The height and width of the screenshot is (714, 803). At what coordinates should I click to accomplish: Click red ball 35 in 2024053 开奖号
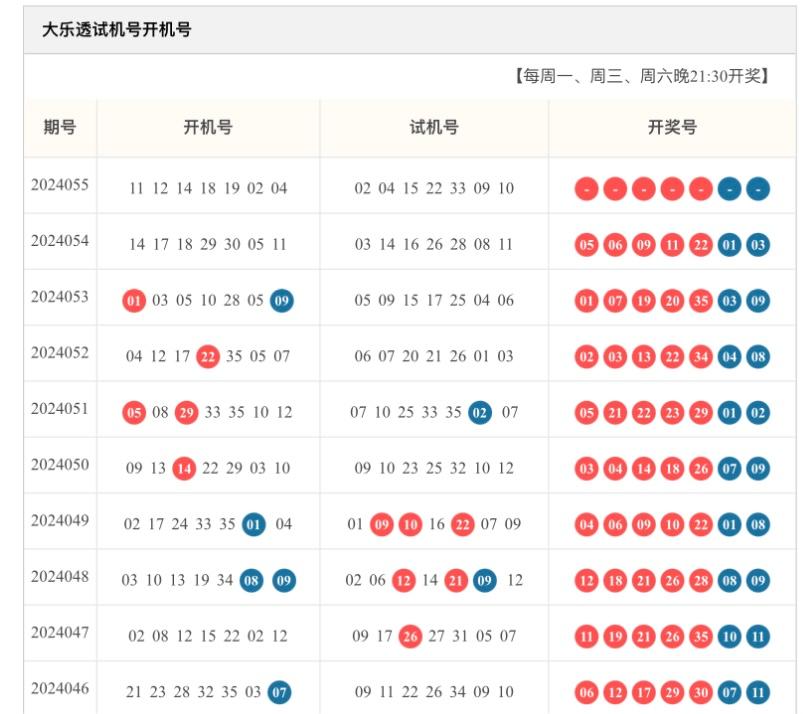coord(701,301)
